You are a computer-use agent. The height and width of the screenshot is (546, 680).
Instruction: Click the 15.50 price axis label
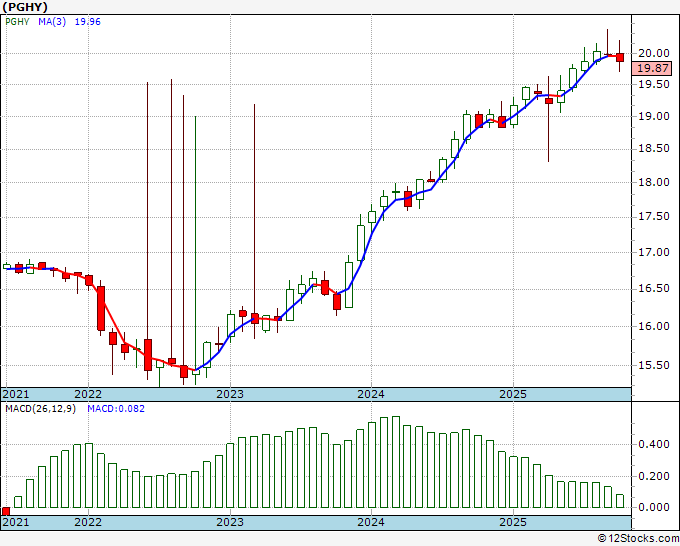(x=654, y=365)
